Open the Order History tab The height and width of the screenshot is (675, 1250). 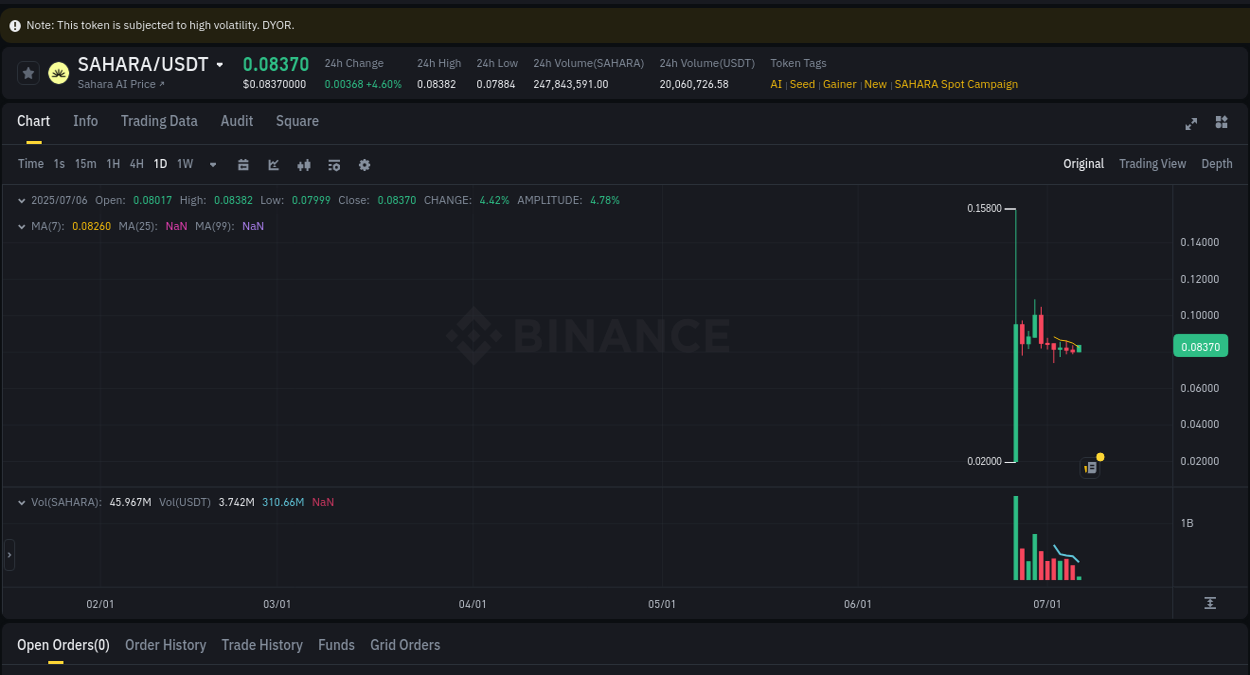pos(165,645)
